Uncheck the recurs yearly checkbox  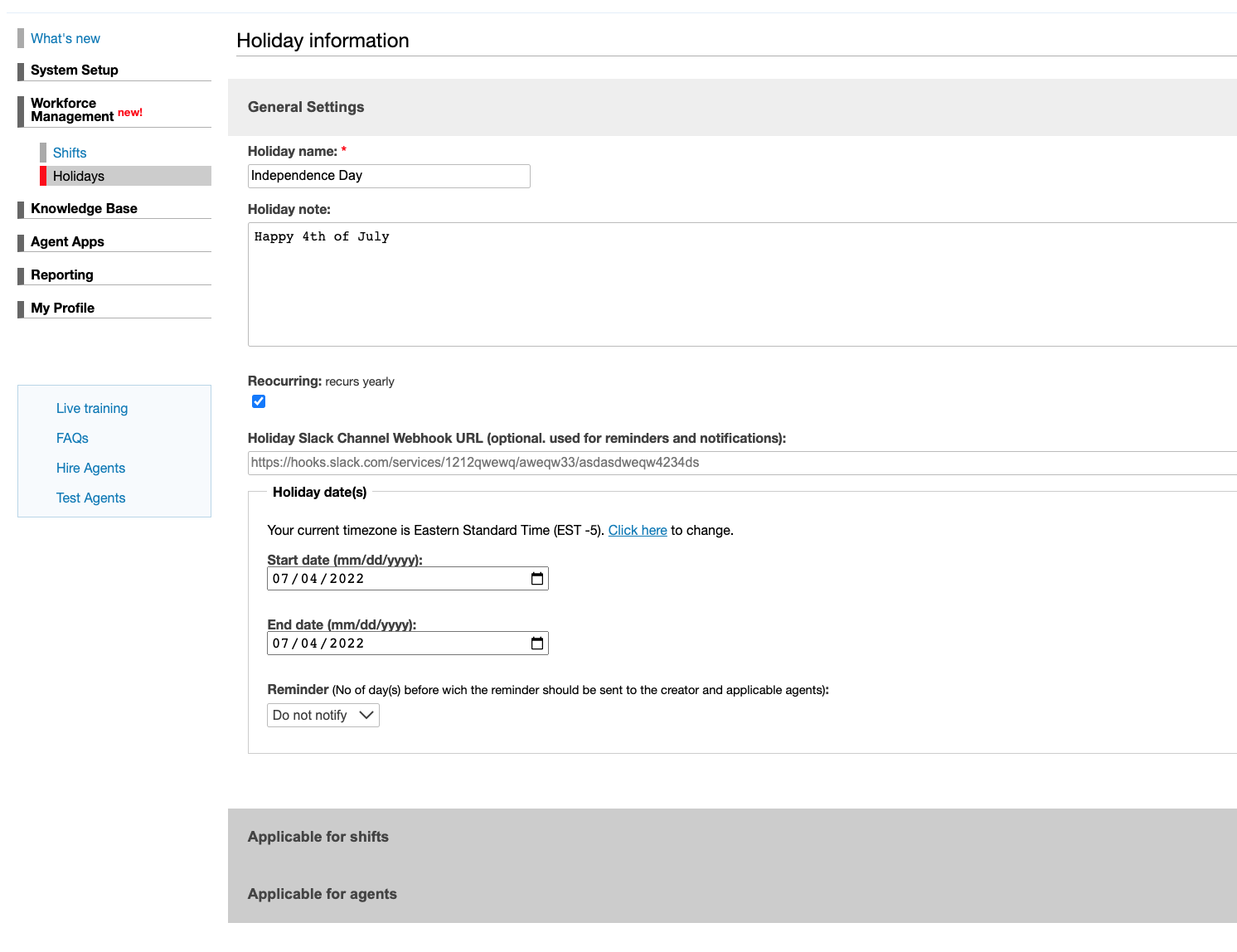click(x=258, y=401)
